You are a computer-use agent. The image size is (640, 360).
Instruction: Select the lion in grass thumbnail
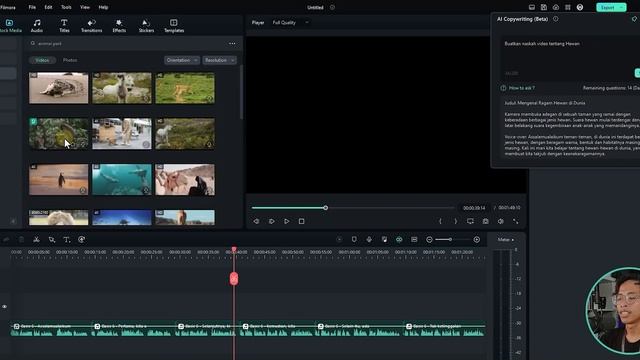[185, 88]
